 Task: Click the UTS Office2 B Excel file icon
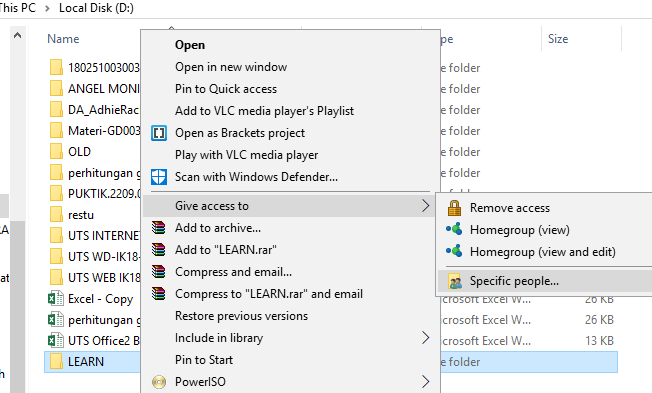(56, 340)
